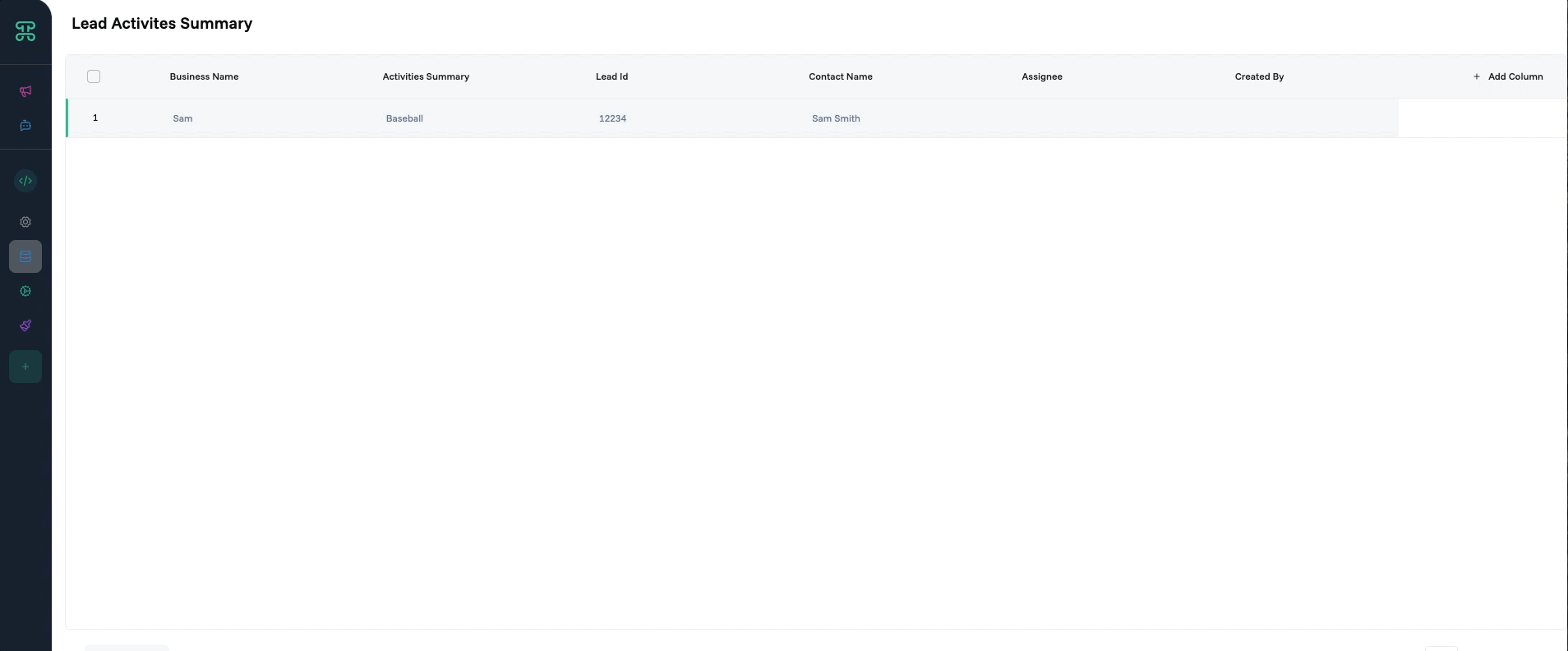1568x651 pixels.
Task: Toggle the select-all checkbox in header
Action: [94, 76]
